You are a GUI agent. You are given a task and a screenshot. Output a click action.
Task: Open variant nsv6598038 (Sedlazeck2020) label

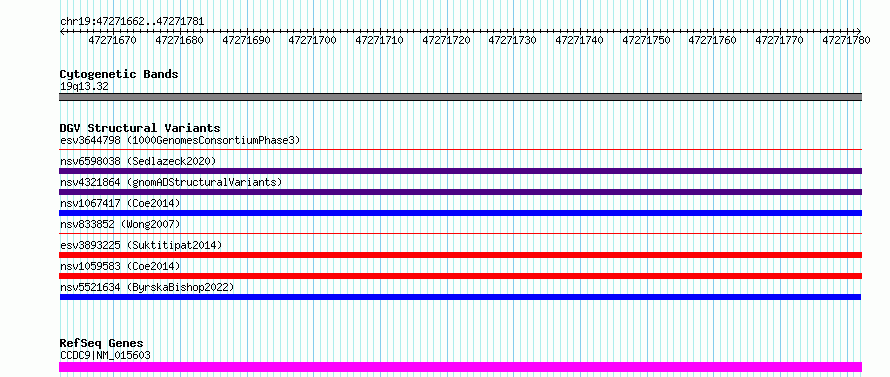click(138, 161)
